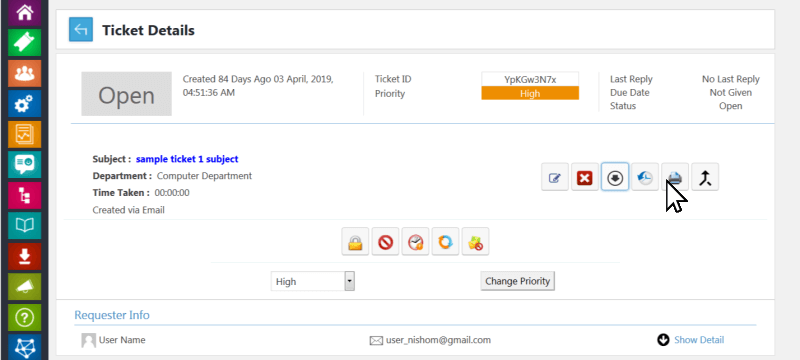Click the red prohibition circle action icon
The width and height of the screenshot is (800, 360).
[x=385, y=242]
